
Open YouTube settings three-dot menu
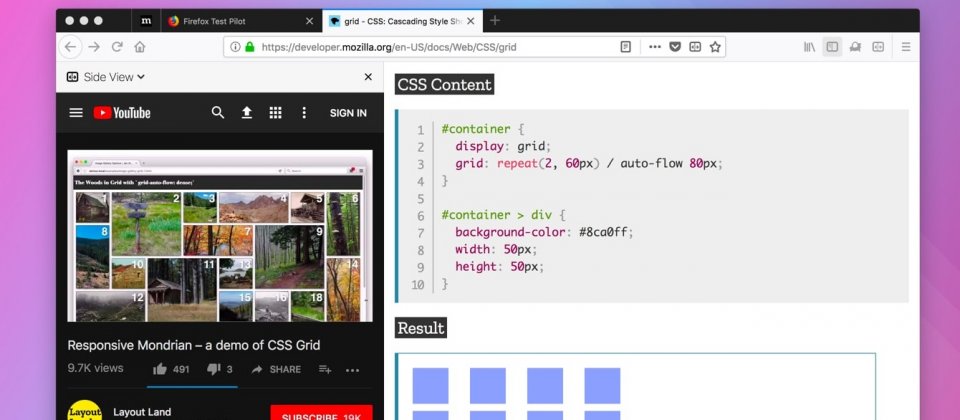pos(304,113)
